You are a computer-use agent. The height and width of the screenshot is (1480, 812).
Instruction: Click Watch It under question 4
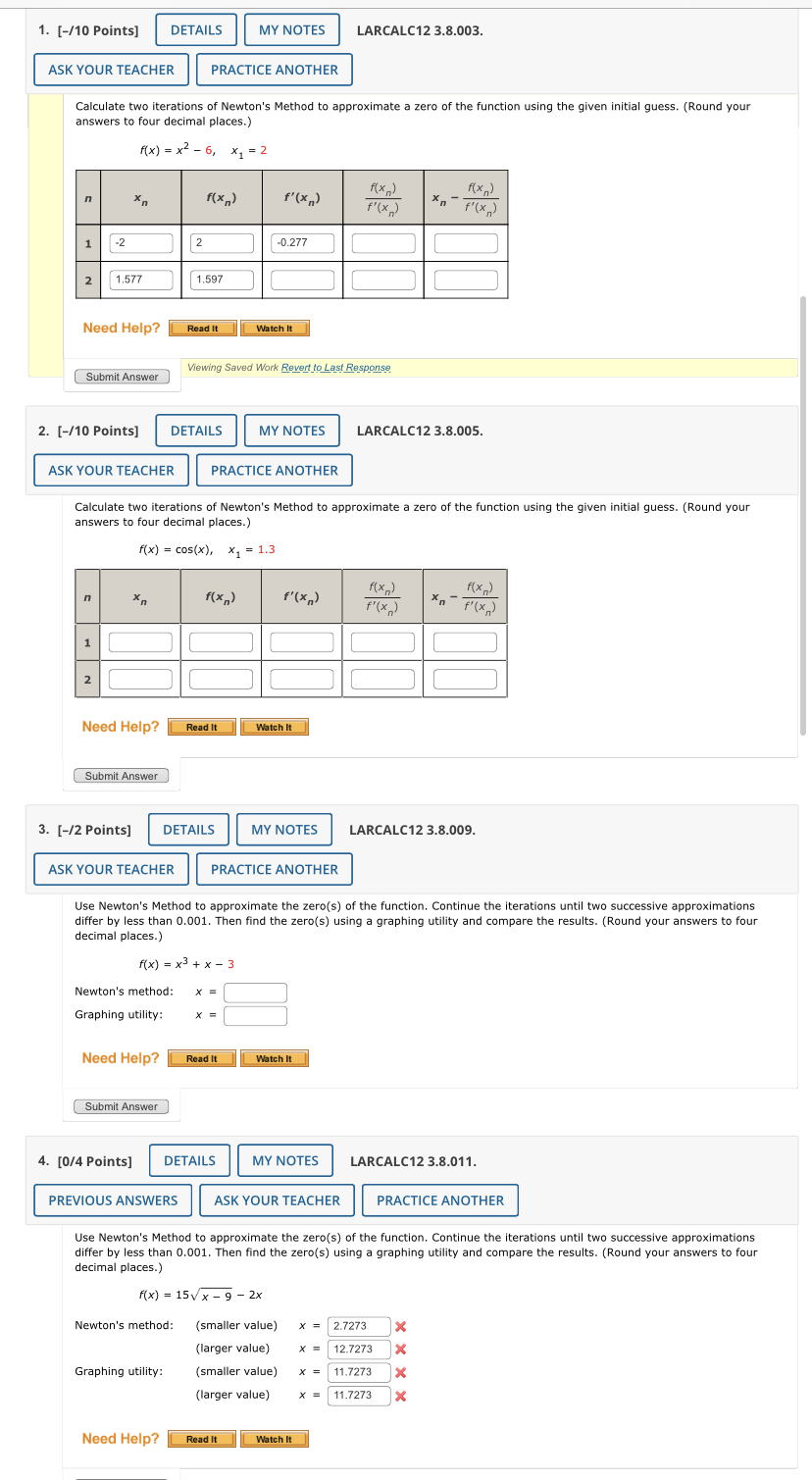point(275,1438)
